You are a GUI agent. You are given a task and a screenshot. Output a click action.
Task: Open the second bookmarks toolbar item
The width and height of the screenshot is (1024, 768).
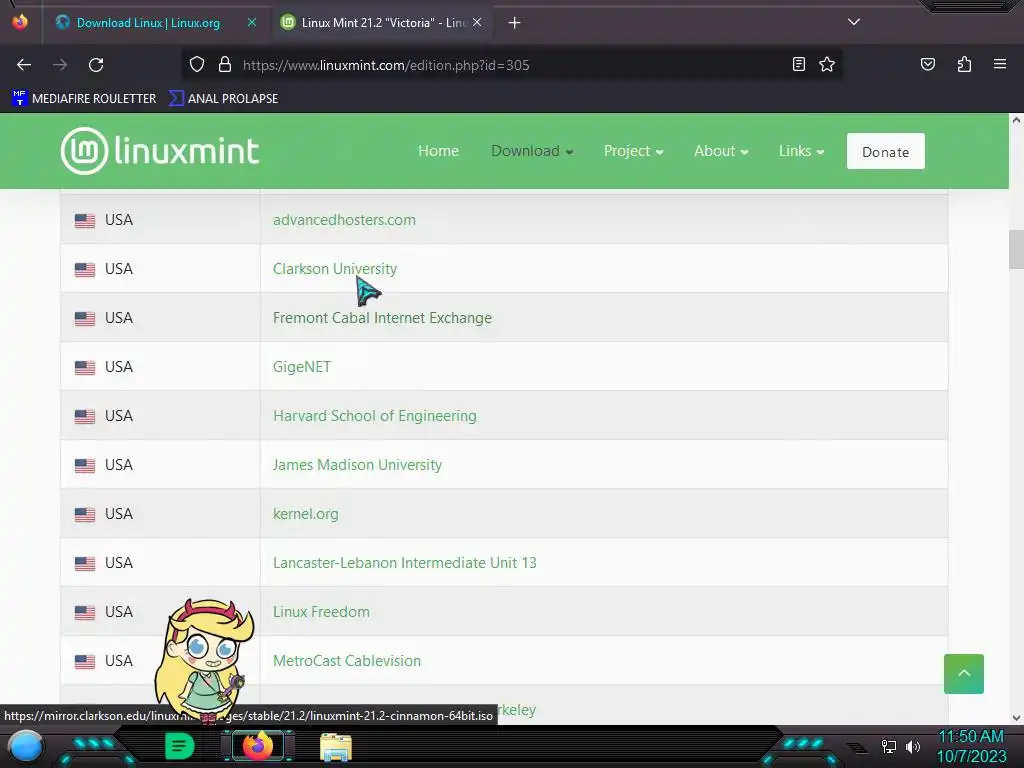223,99
